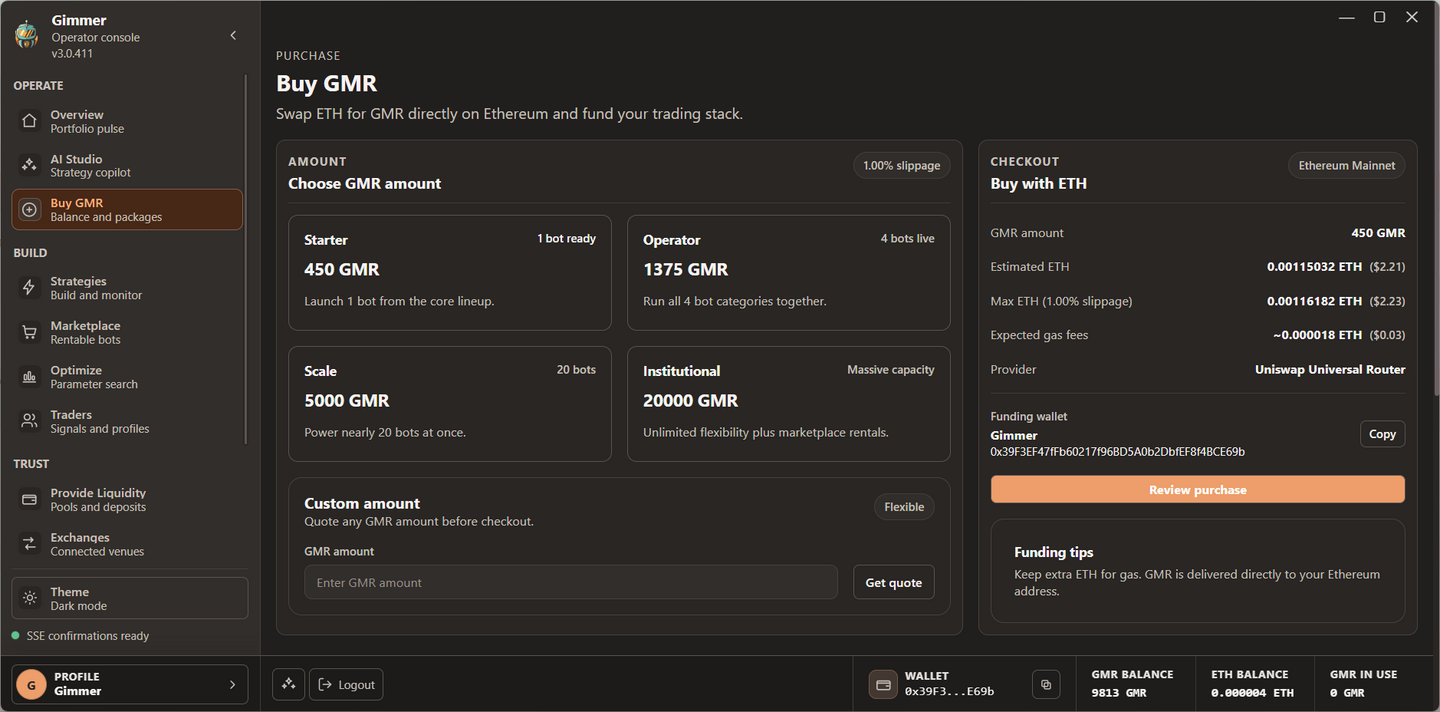Screen dimensions: 1440x712
Task: Click the Gimmer app logo
Action: tap(27, 35)
